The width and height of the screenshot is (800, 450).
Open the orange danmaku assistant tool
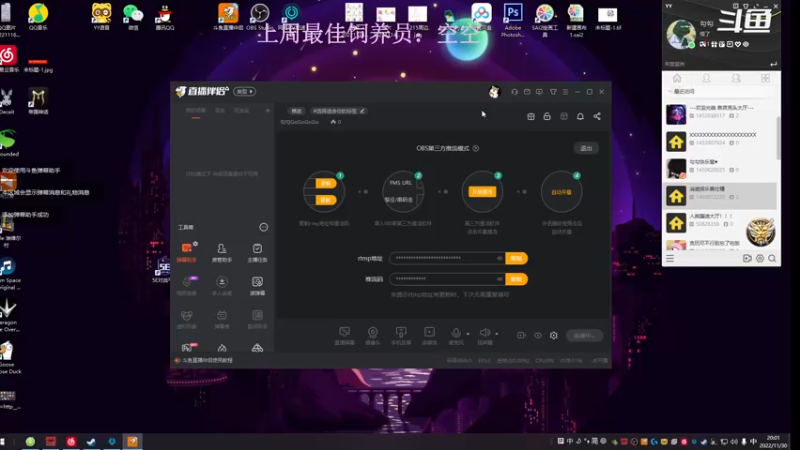(x=187, y=252)
